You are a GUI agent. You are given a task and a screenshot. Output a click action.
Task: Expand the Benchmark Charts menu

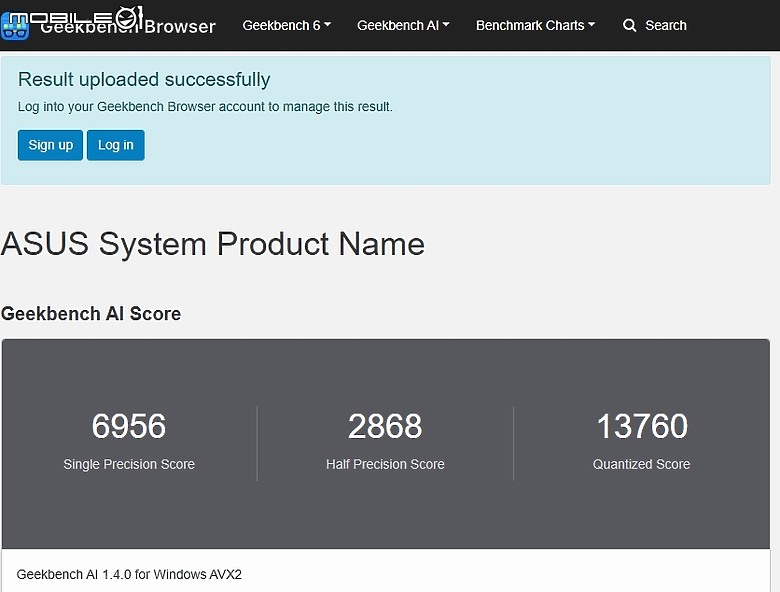click(x=535, y=25)
